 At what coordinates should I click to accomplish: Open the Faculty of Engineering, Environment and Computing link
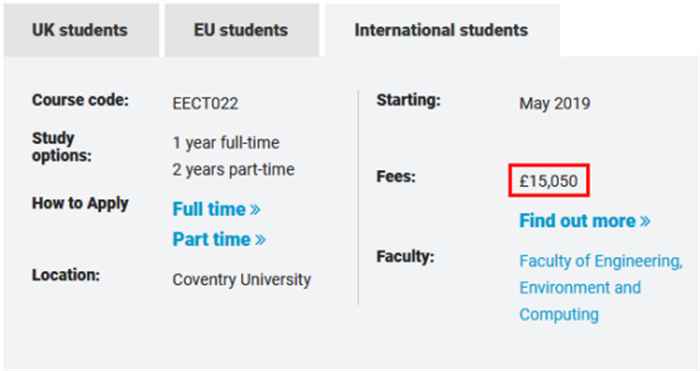click(x=601, y=287)
